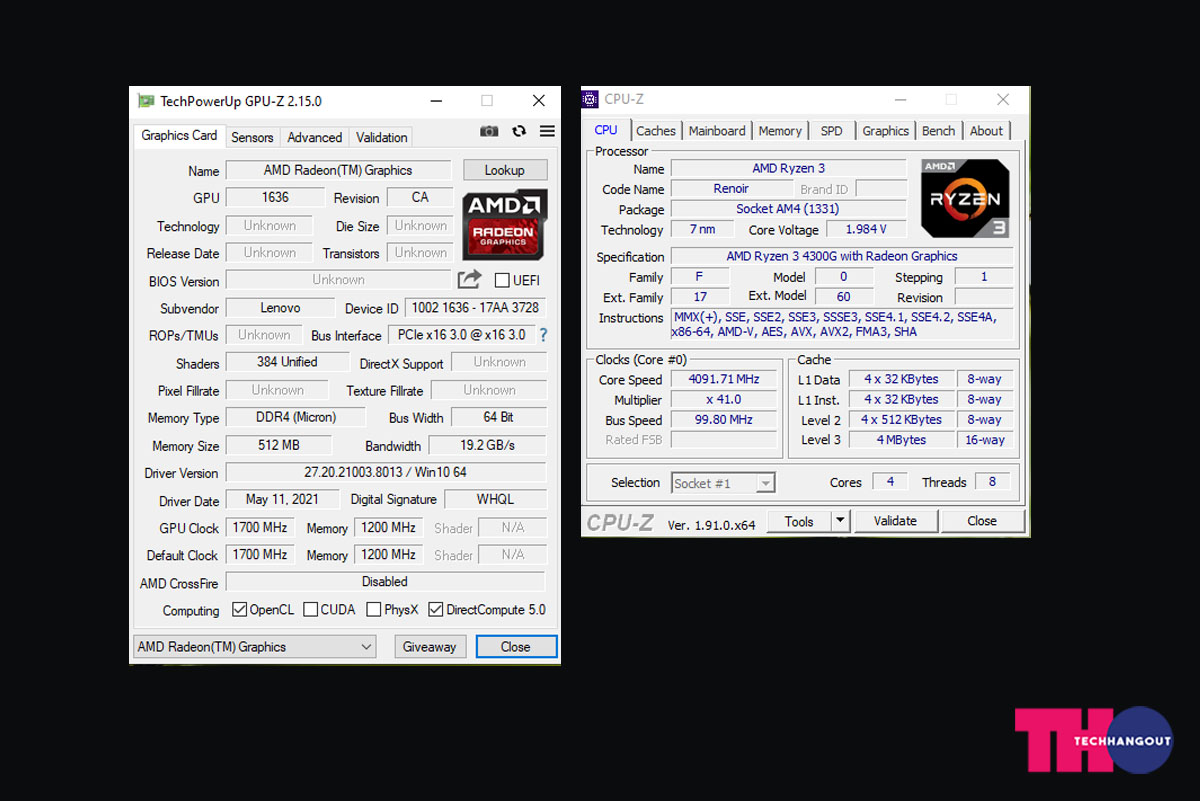1200x801 pixels.
Task: Click the Level 3 cache 4 MBytes field
Action: click(901, 440)
